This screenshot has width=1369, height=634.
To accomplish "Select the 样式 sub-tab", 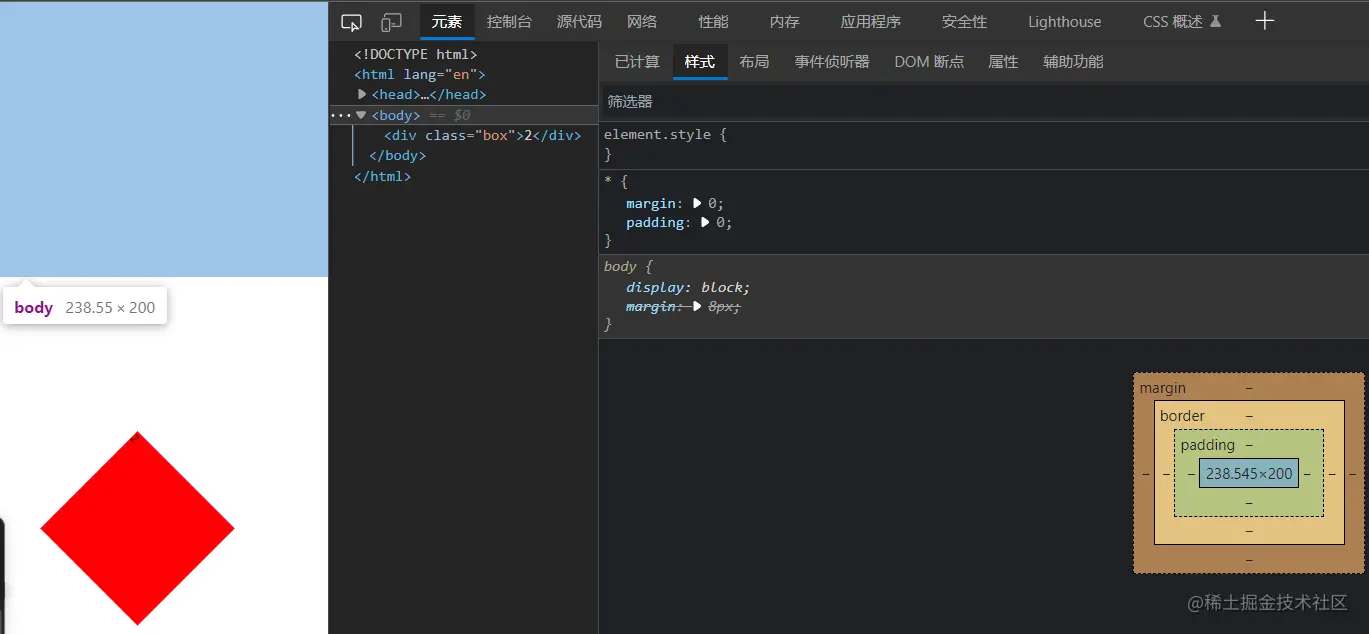I will tap(700, 62).
